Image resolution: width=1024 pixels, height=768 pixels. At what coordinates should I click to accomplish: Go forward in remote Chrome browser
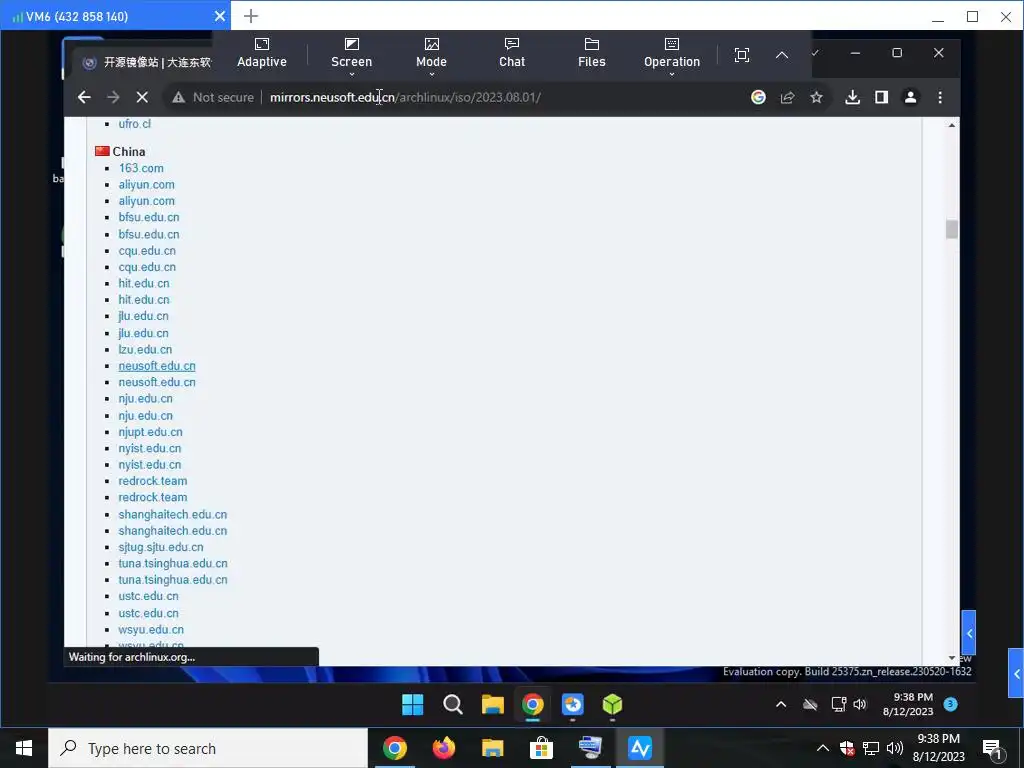tap(113, 97)
